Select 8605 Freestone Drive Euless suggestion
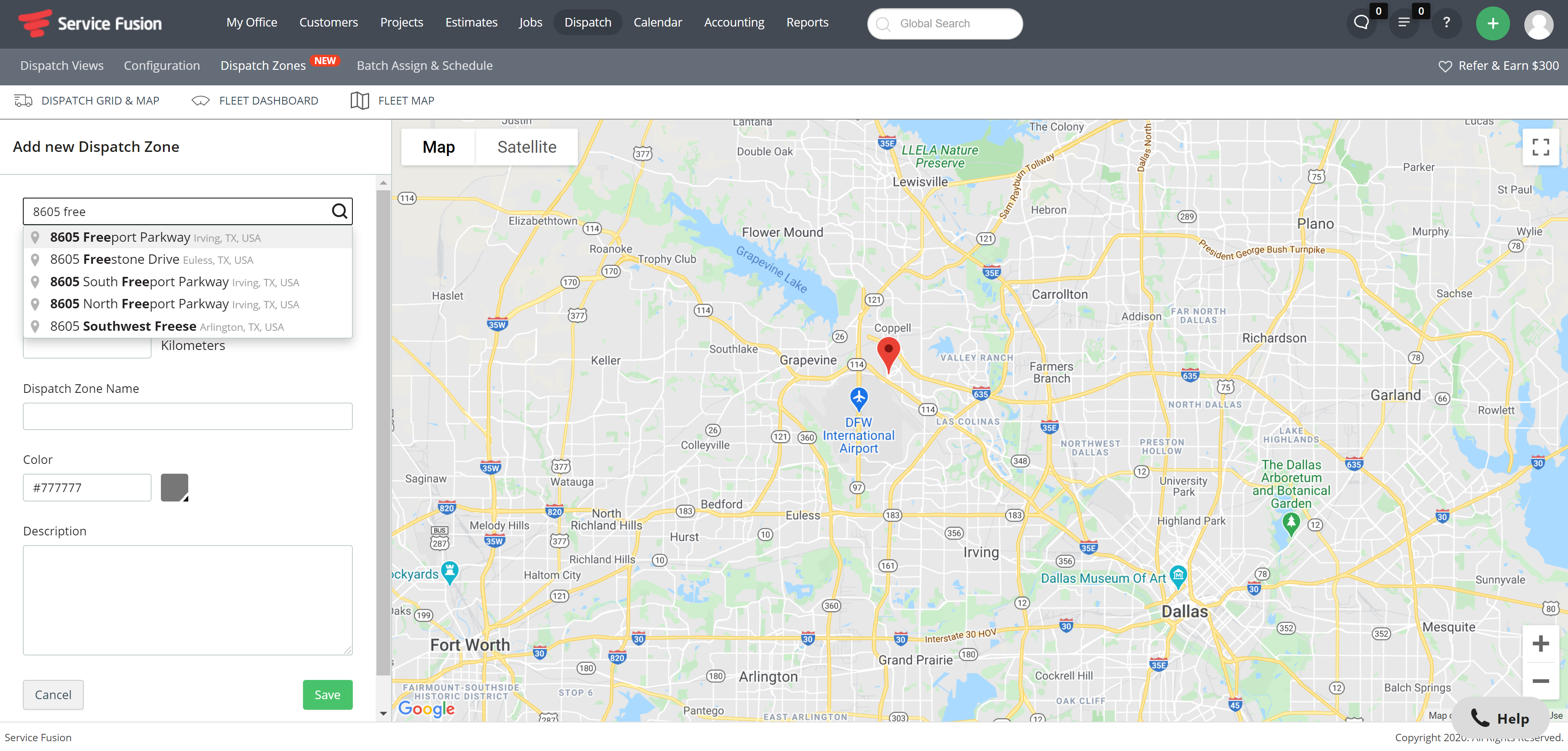Screen dimensions: 1568x751 [x=187, y=259]
